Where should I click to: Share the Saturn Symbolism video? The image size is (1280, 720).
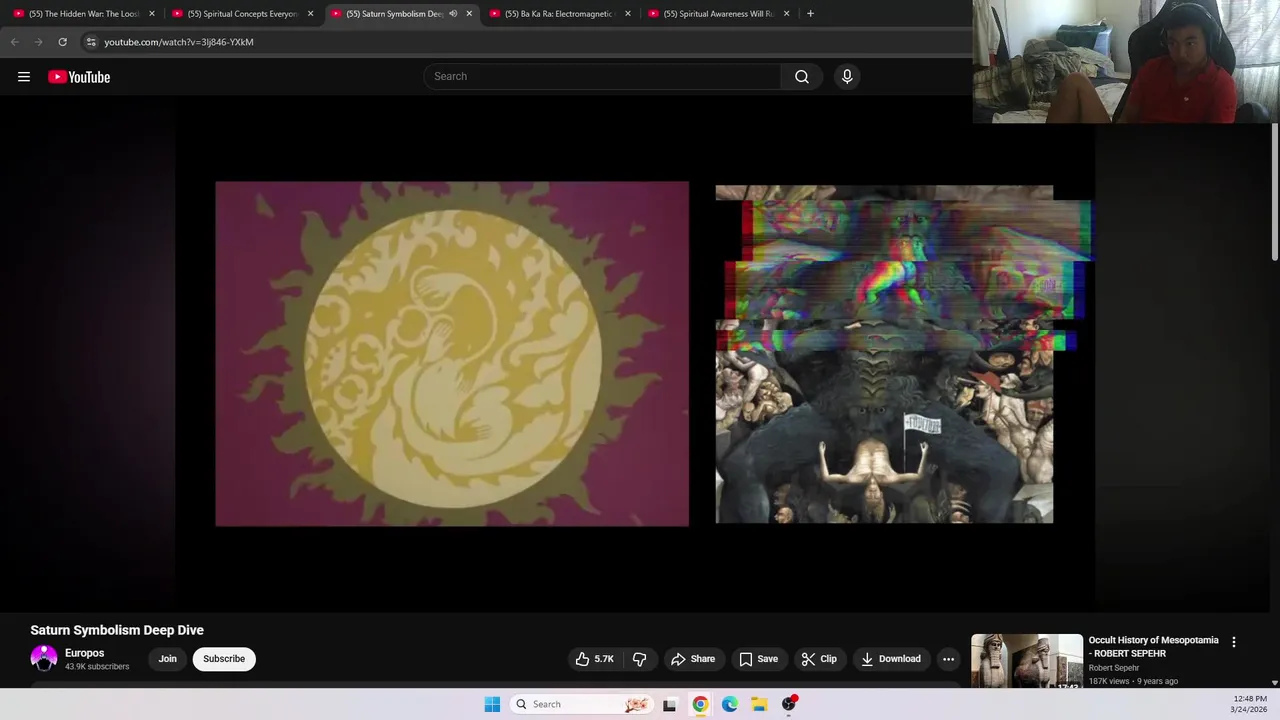point(693,659)
